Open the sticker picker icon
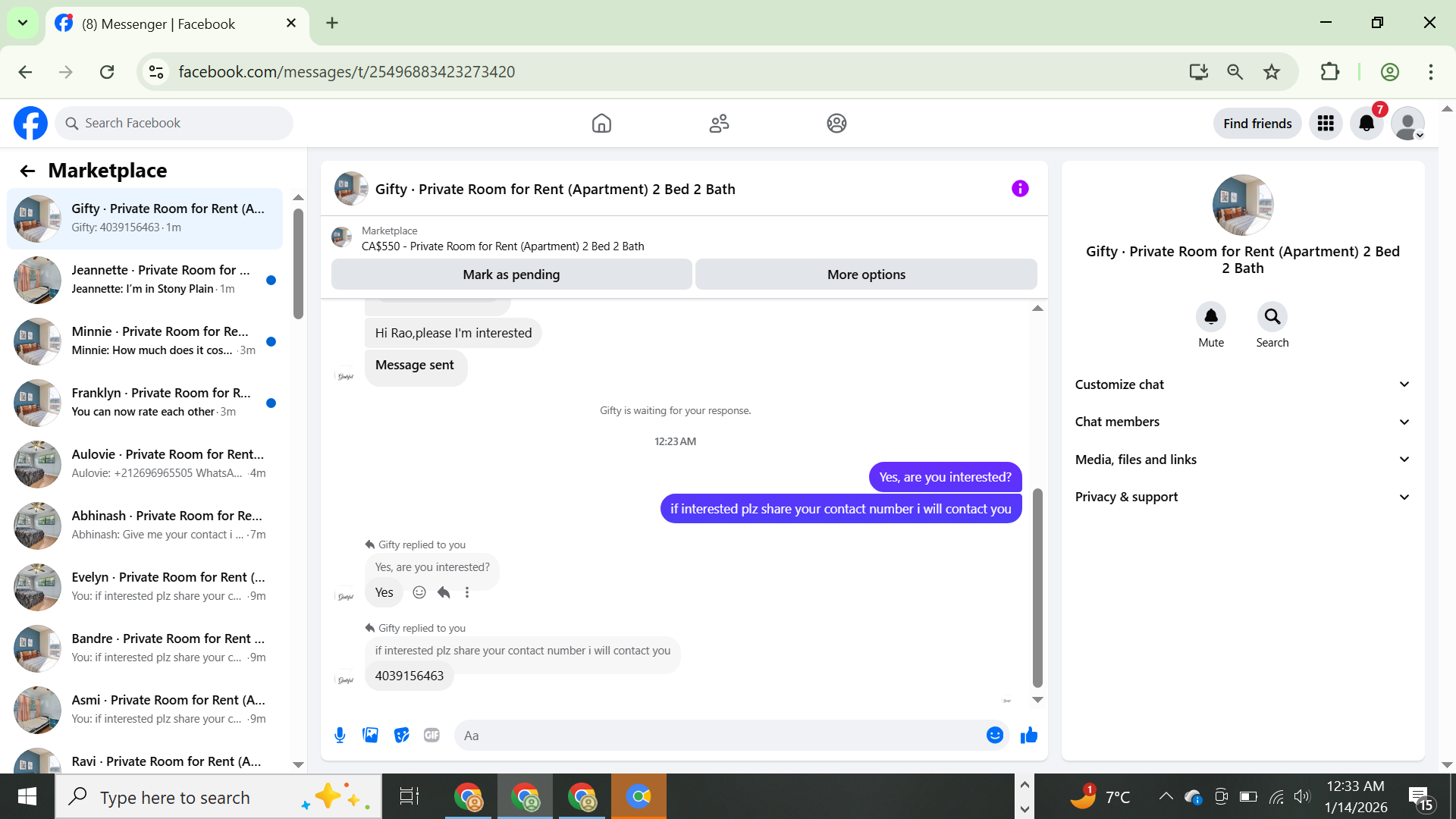Viewport: 1456px width, 819px height. coord(401,735)
